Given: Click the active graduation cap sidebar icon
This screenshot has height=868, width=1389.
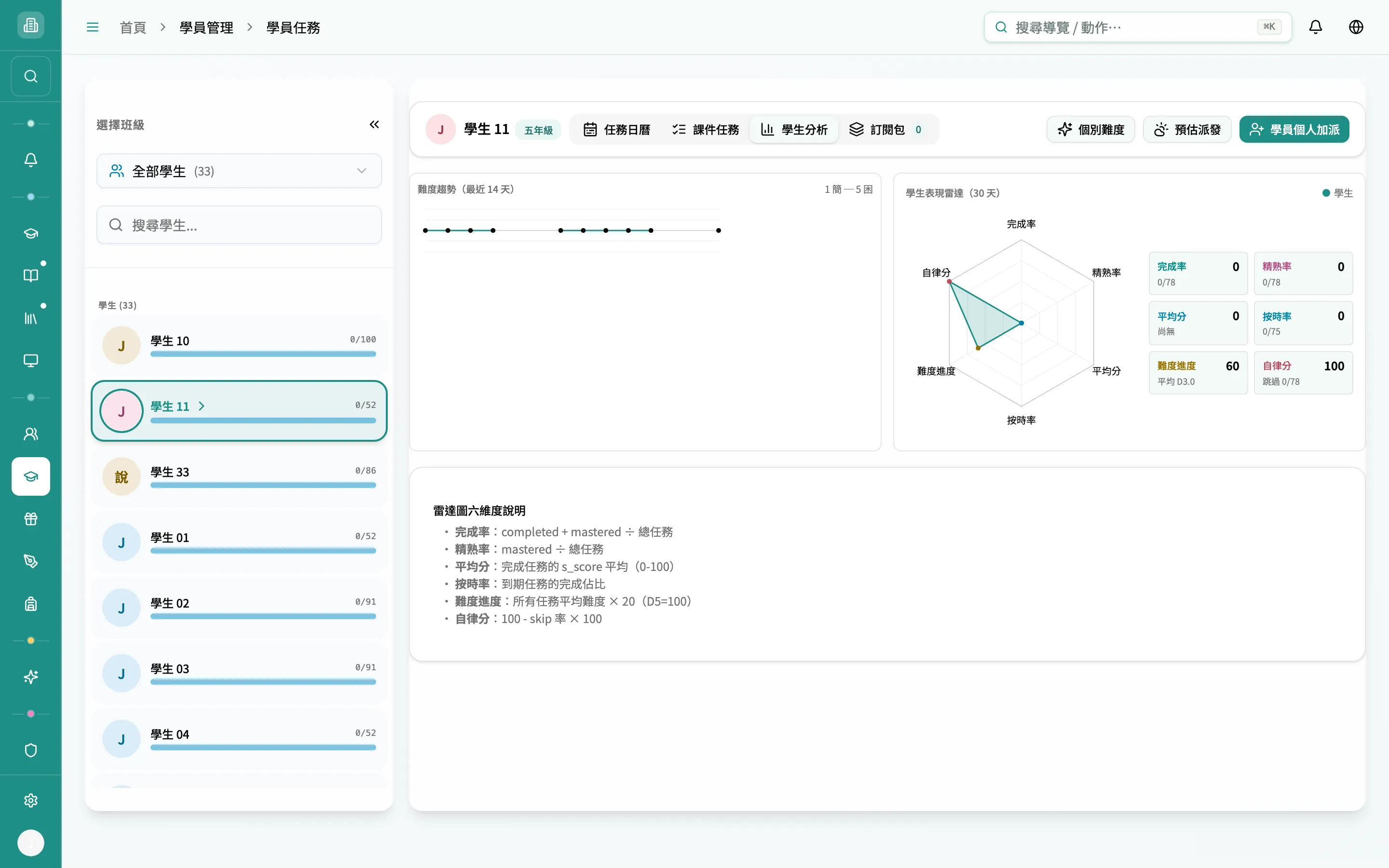Looking at the screenshot, I should point(30,476).
